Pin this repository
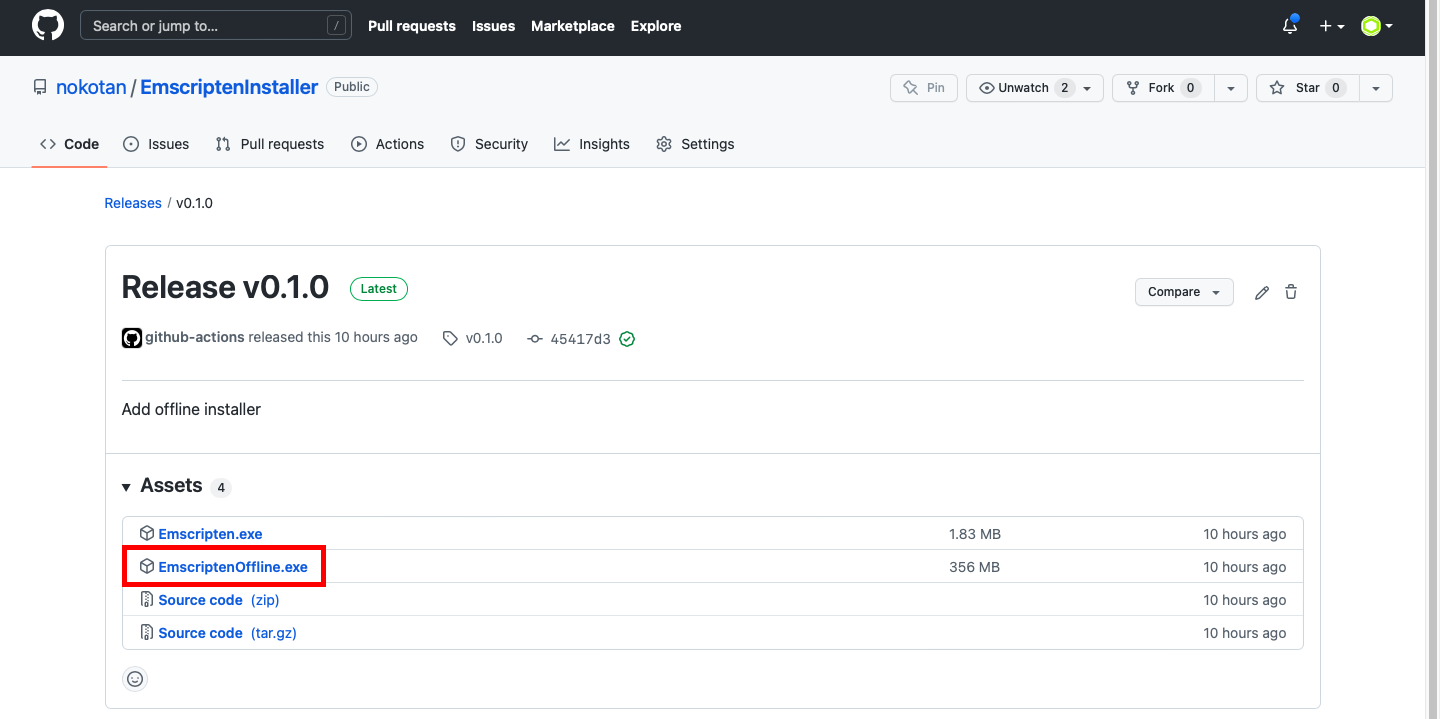The height and width of the screenshot is (719, 1440). [x=924, y=88]
